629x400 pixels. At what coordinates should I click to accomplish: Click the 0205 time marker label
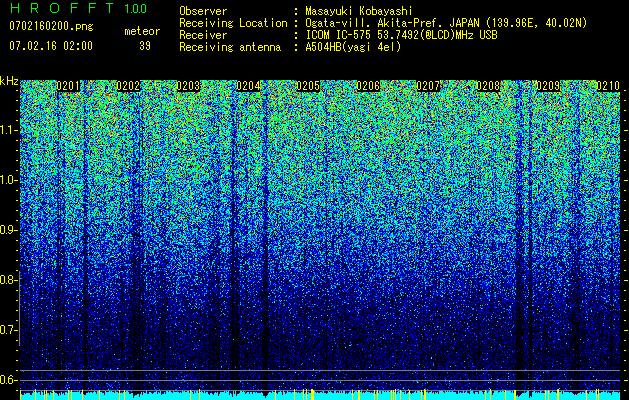pyautogui.click(x=308, y=86)
